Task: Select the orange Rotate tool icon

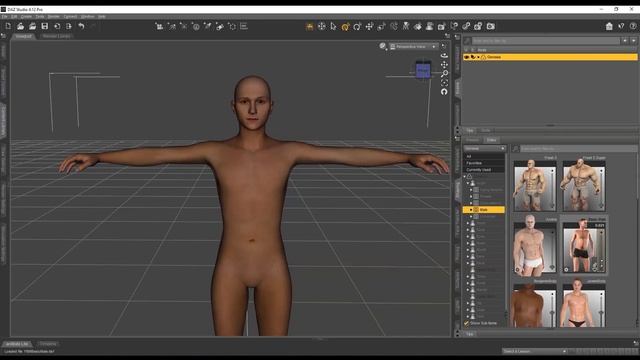Action: click(x=345, y=27)
